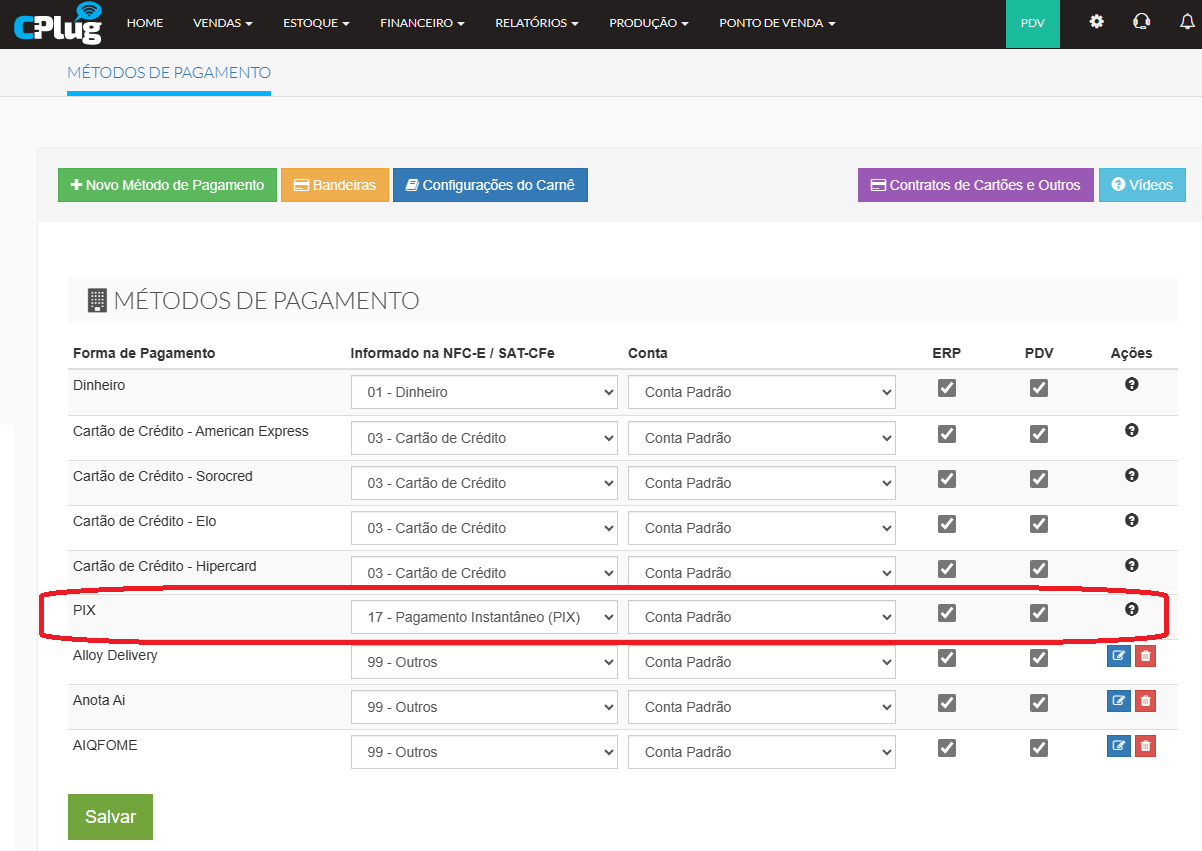Toggle ERP checkbox for AIQFOME
1202x851 pixels.
pos(947,748)
